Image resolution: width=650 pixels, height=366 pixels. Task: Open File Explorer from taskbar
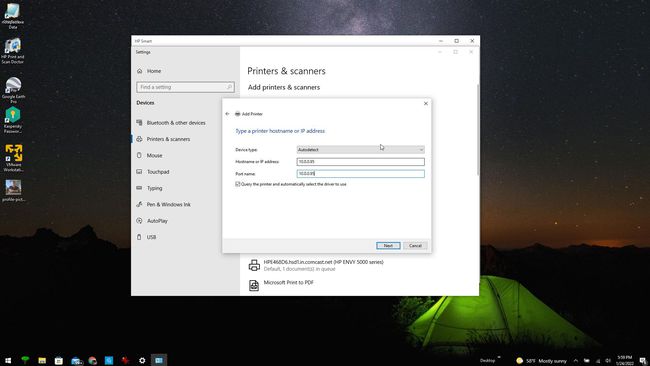tap(42, 361)
